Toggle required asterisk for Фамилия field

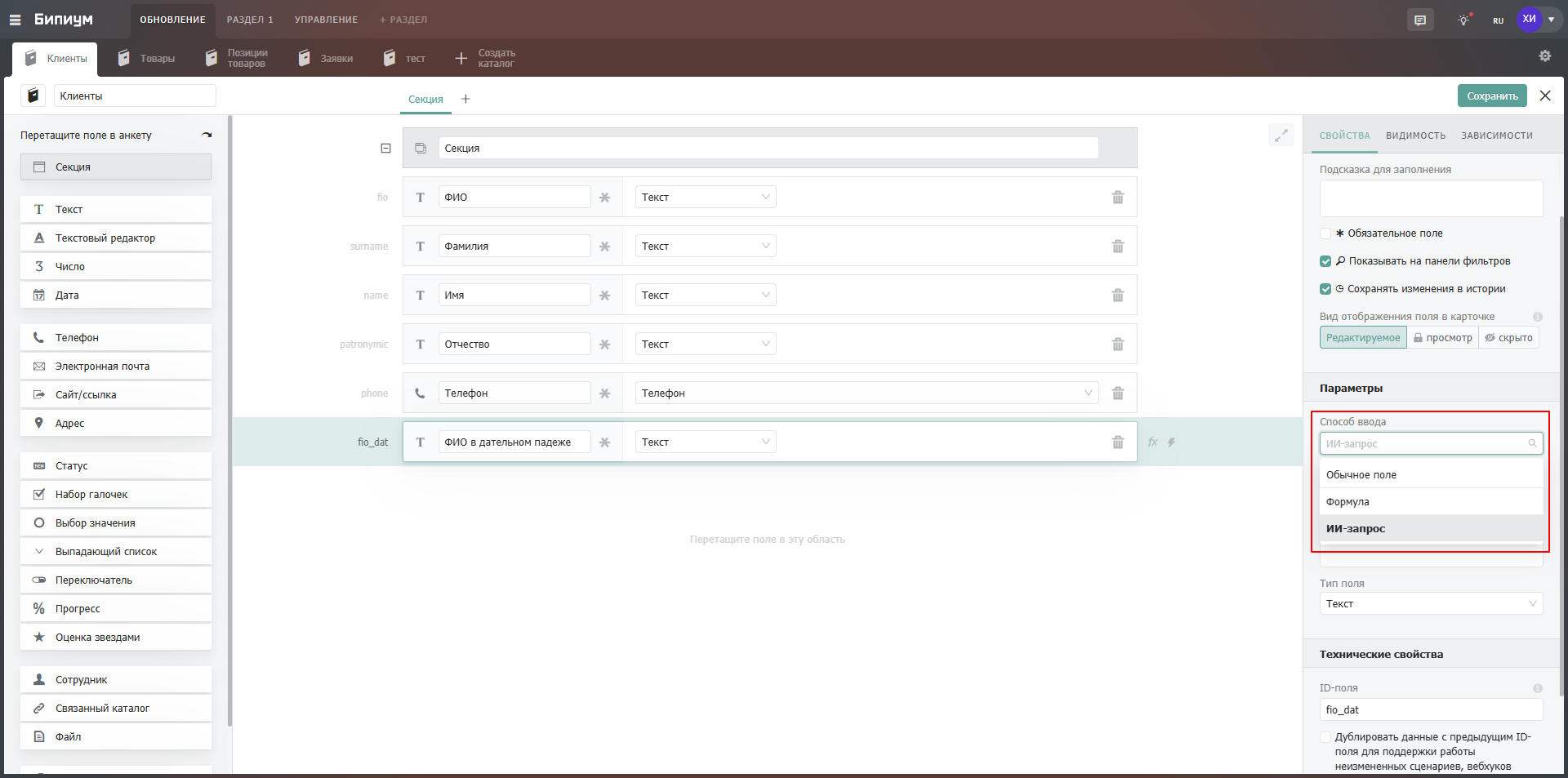click(x=604, y=247)
